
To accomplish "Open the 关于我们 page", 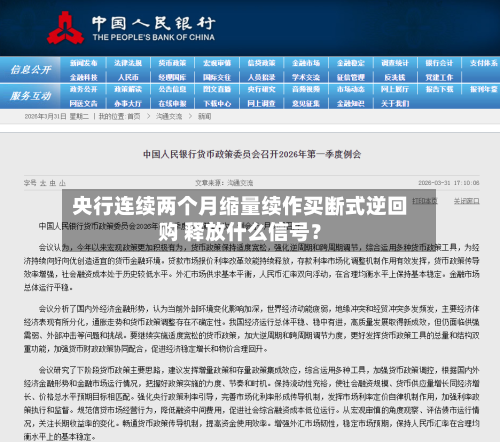I will click(x=395, y=103).
